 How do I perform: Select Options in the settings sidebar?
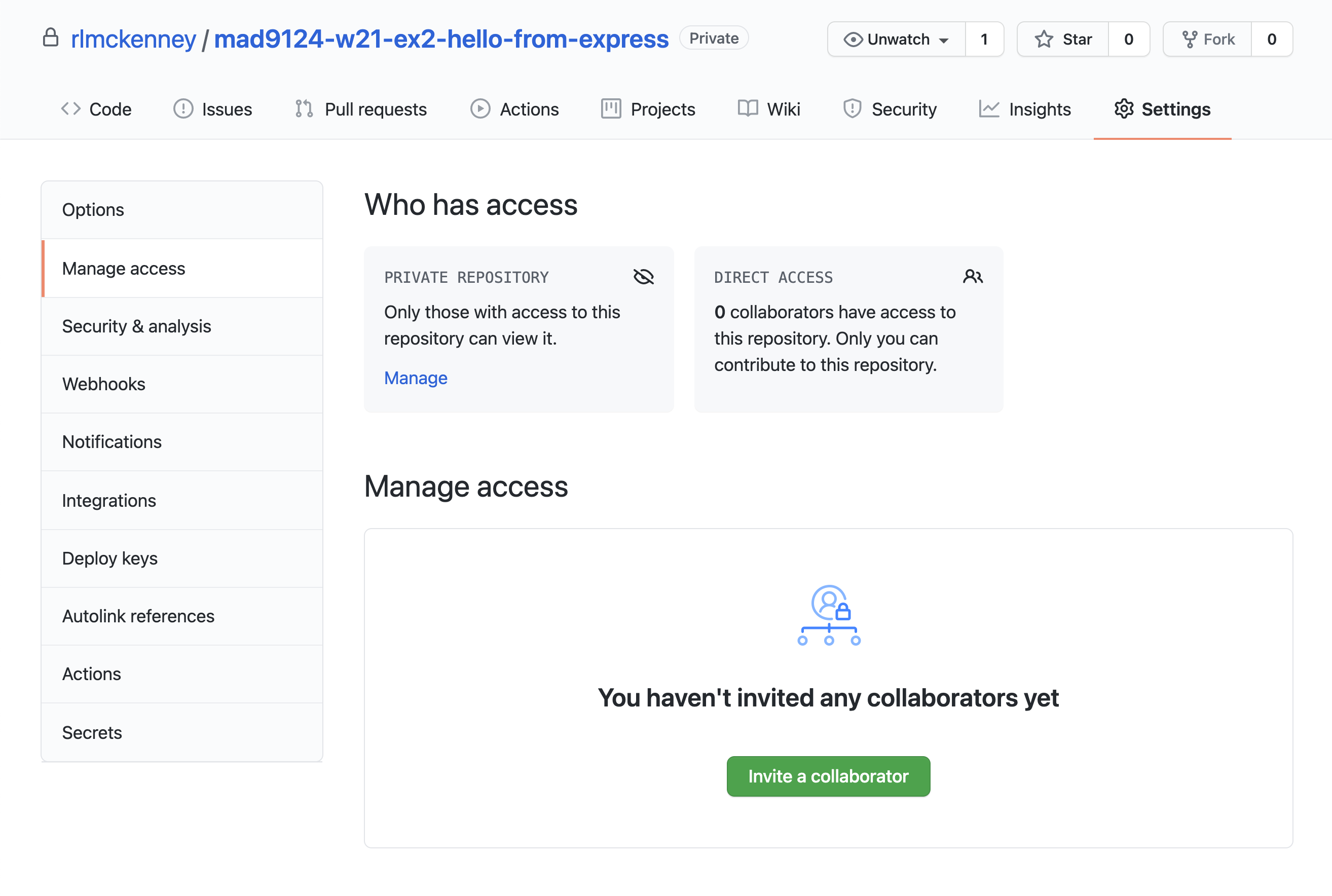tap(182, 210)
